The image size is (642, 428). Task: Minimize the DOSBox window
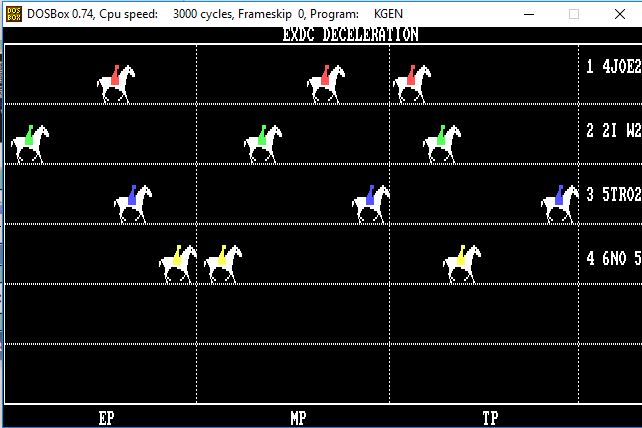point(529,14)
